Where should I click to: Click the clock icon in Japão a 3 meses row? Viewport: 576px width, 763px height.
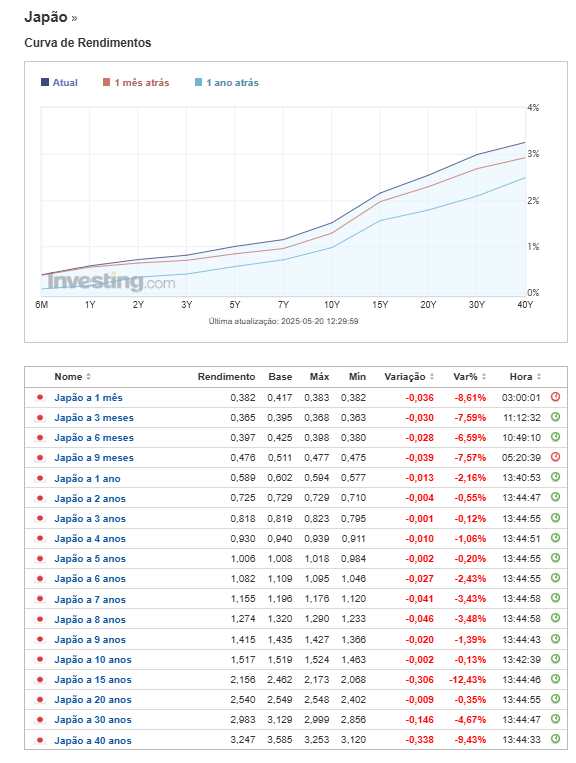coord(555,417)
